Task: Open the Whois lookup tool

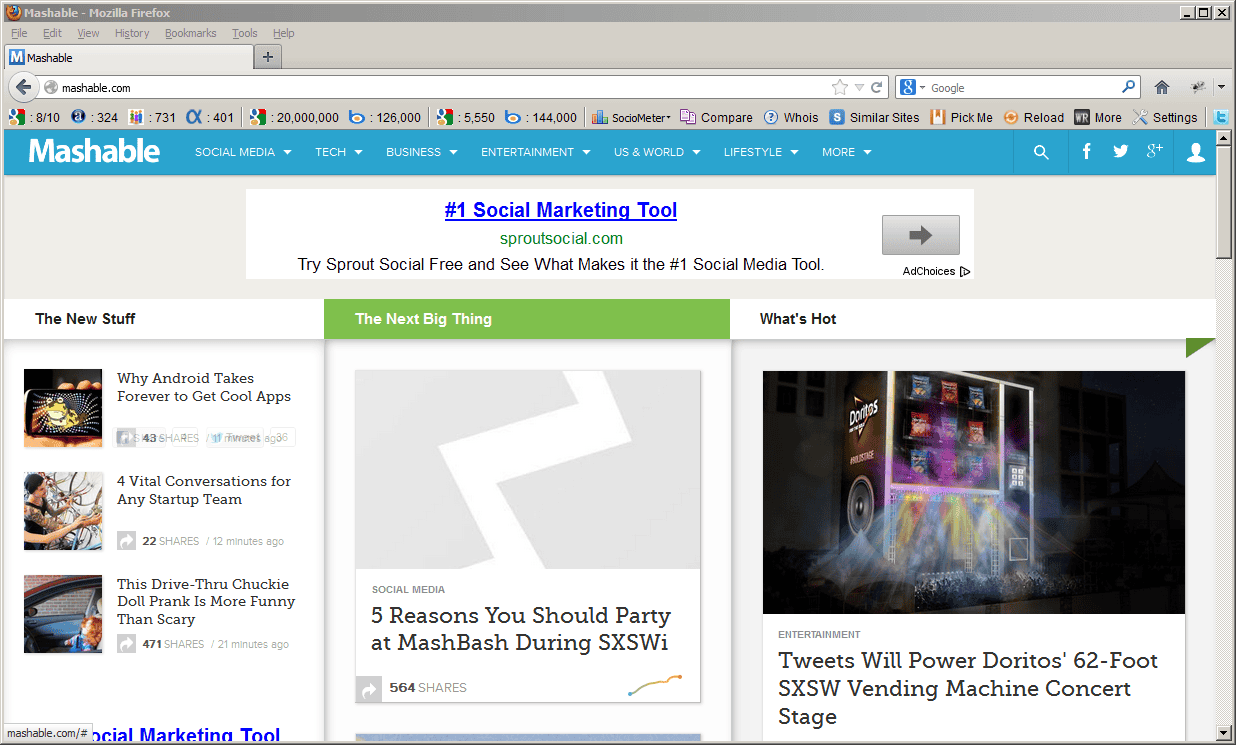Action: [791, 117]
